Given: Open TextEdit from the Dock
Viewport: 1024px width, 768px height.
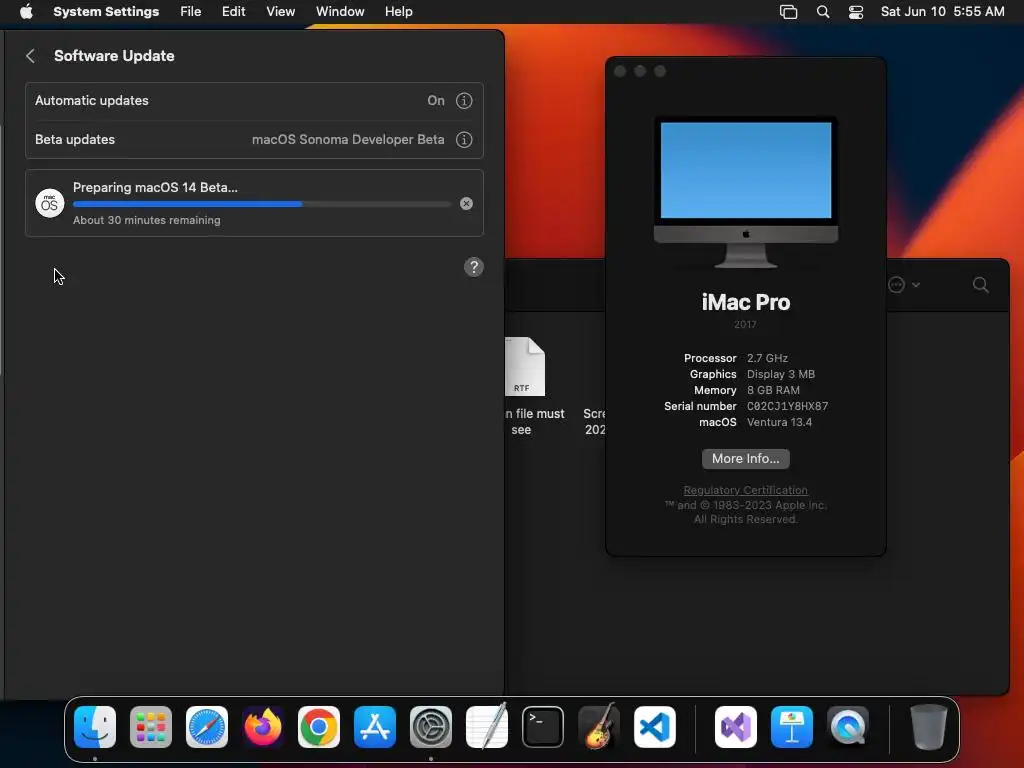Looking at the screenshot, I should coord(487,727).
